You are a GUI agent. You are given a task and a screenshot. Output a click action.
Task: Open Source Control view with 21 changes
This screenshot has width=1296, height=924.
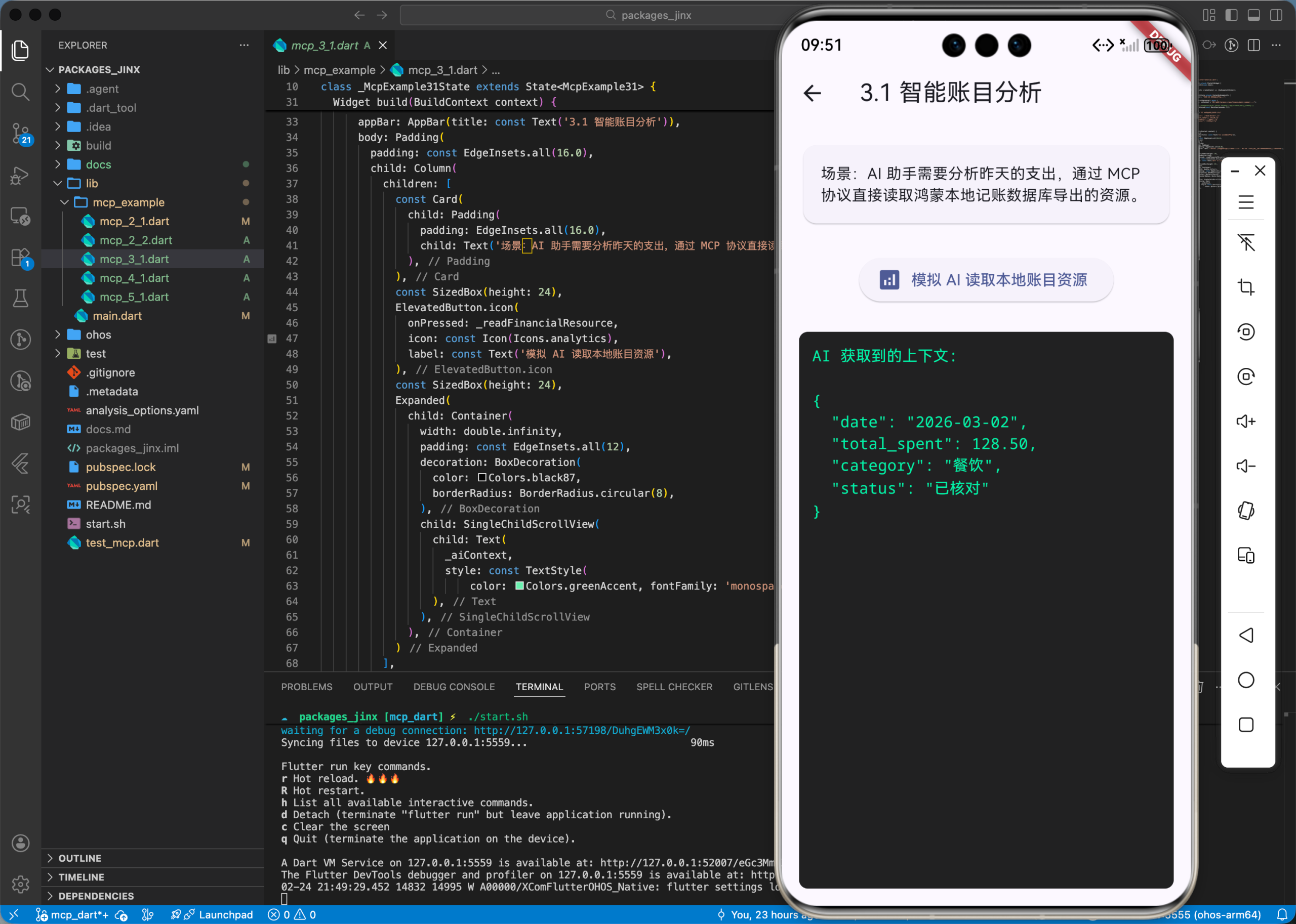(x=20, y=134)
